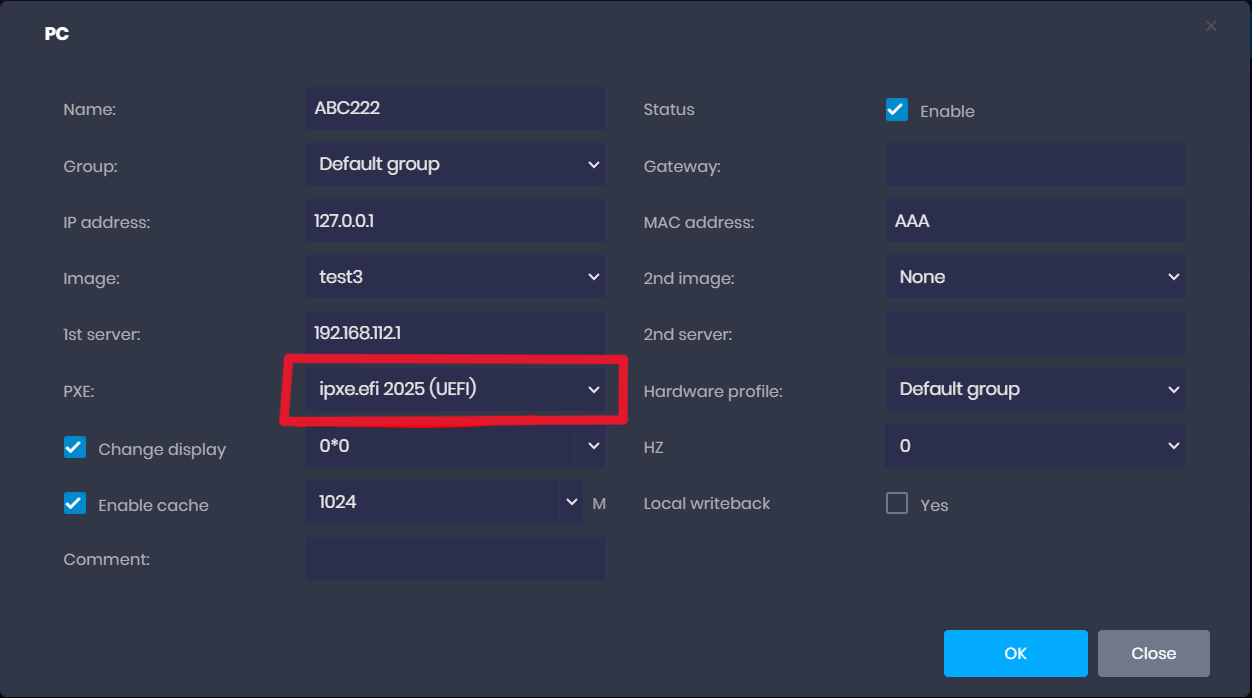Click the IP address input field
This screenshot has height=698, width=1252.
(x=455, y=220)
